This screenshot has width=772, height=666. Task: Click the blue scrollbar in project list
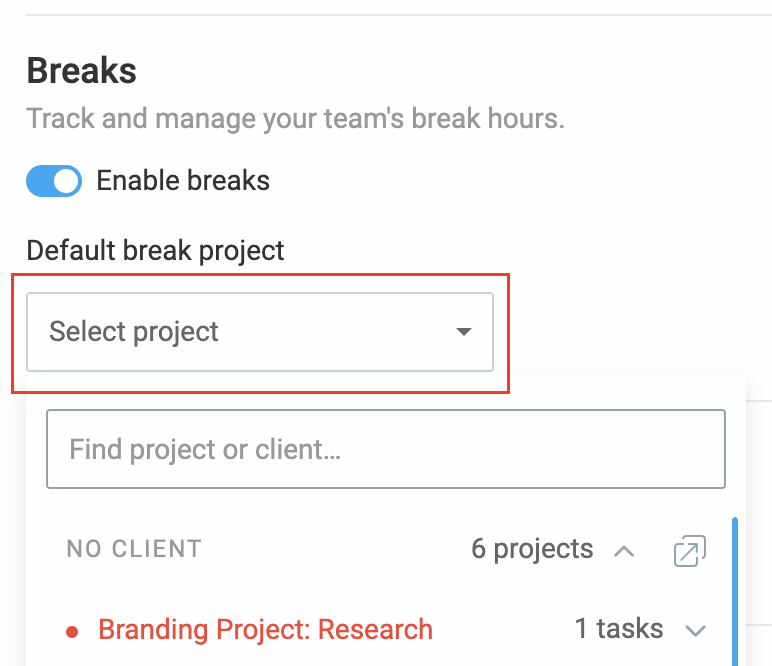[x=735, y=591]
